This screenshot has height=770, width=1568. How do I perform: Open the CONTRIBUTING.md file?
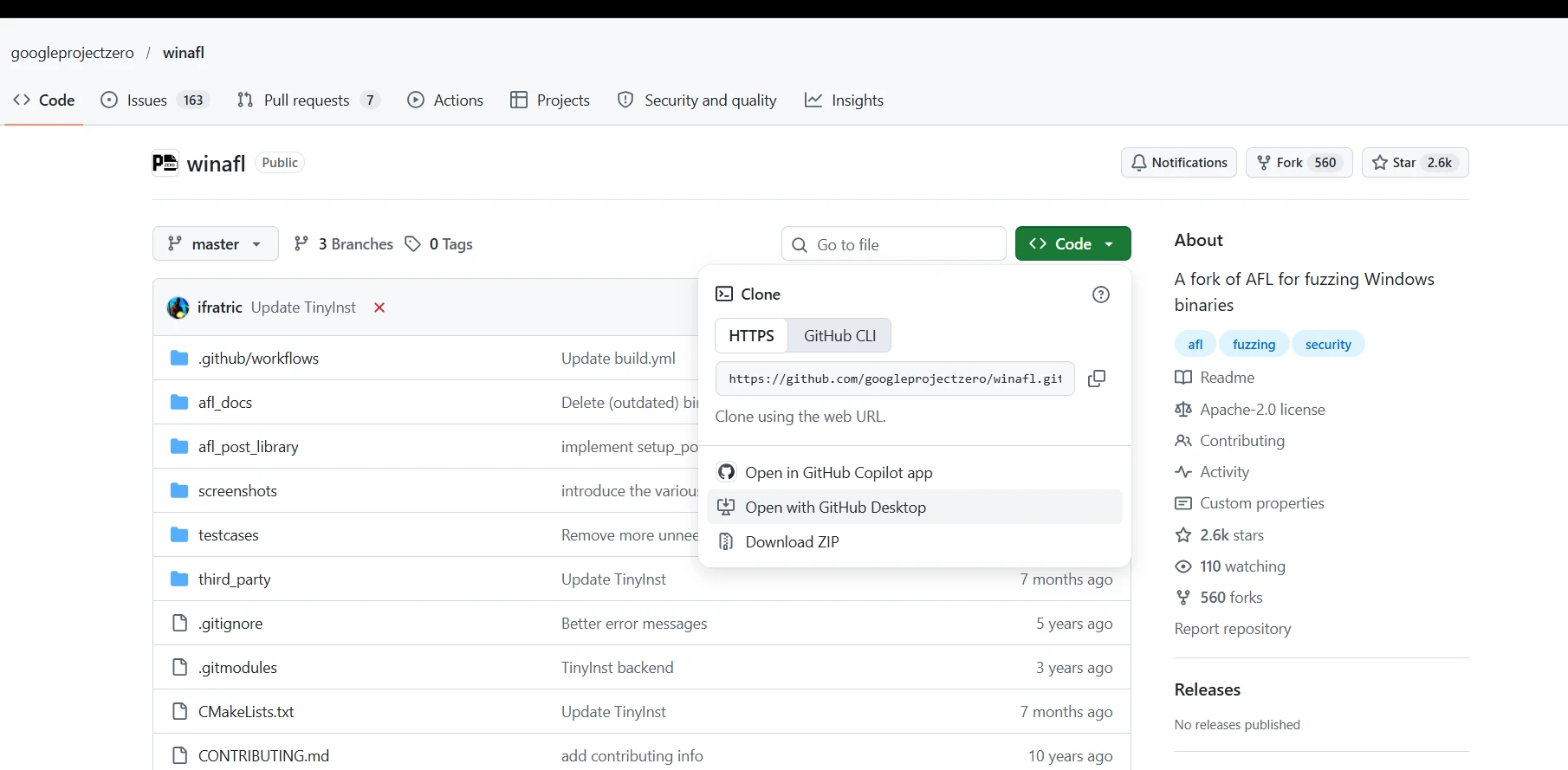(264, 755)
